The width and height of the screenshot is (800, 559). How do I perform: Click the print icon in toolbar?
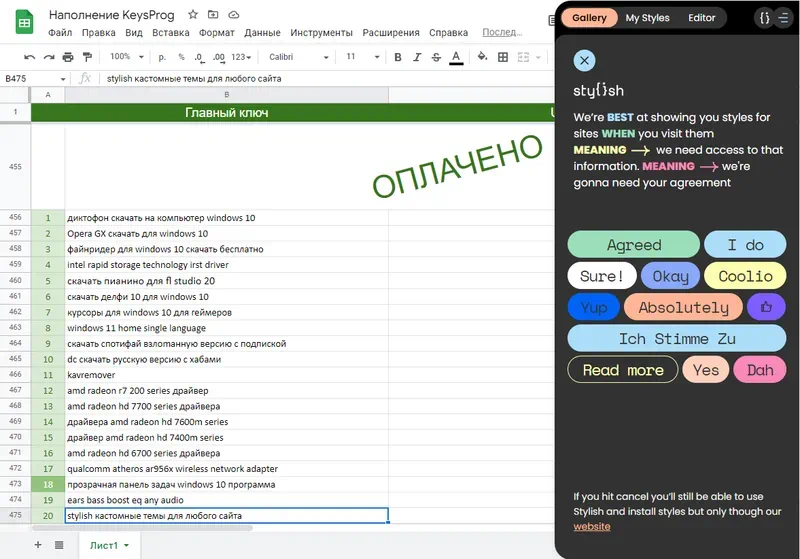pyautogui.click(x=67, y=57)
